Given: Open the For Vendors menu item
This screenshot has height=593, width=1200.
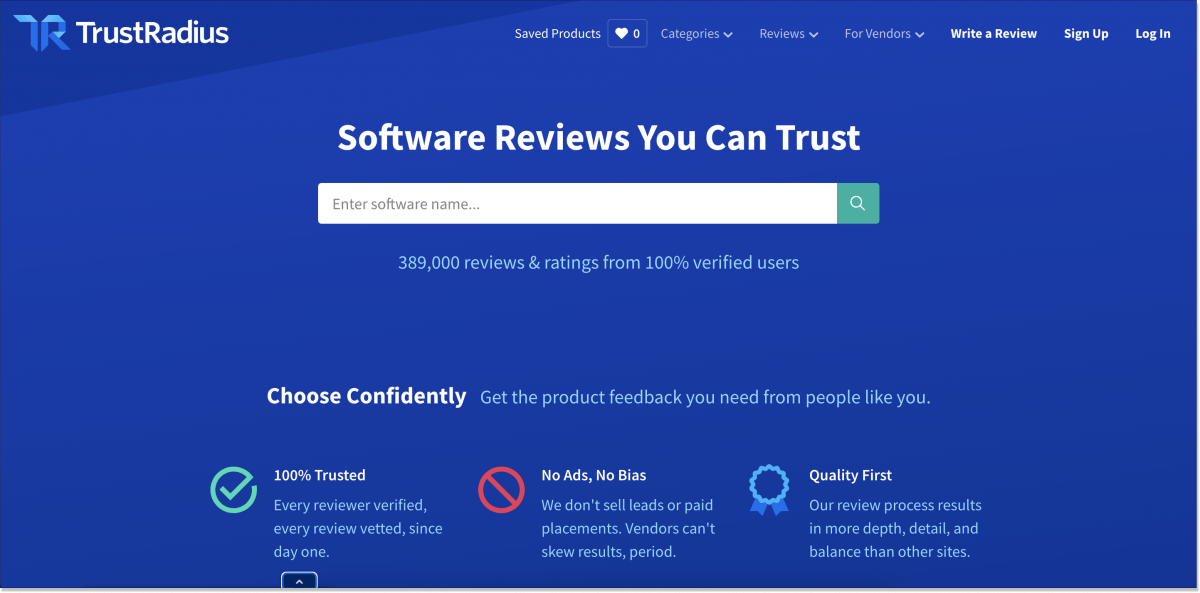Looking at the screenshot, I should pos(878,33).
